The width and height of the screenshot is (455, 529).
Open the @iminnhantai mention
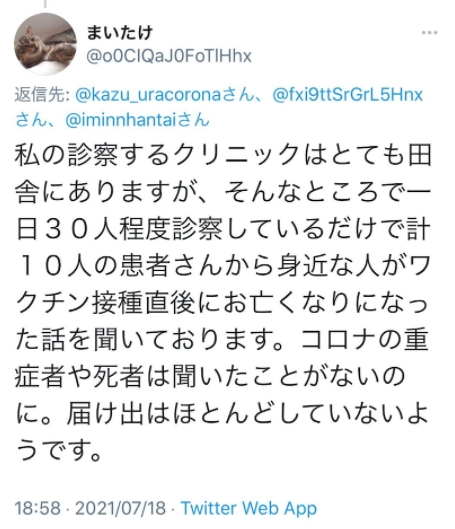pyautogui.click(x=121, y=120)
